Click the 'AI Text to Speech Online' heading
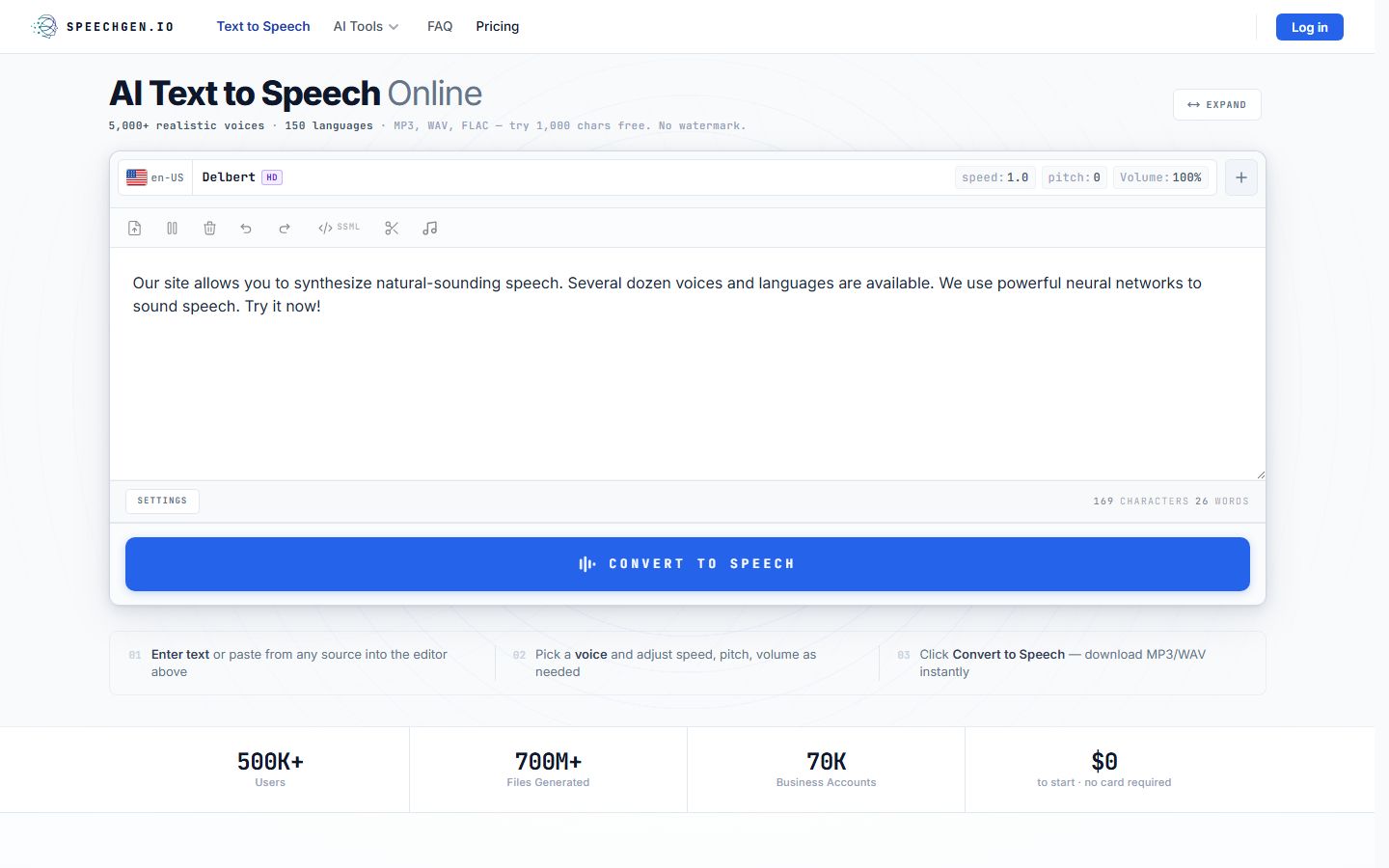 point(295,94)
